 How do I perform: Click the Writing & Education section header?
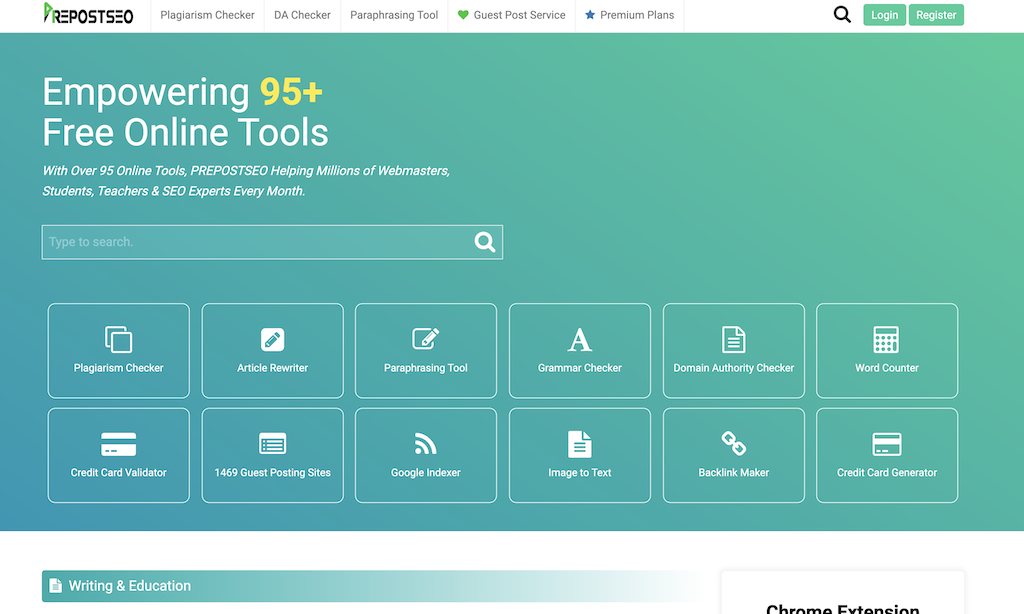click(372, 586)
